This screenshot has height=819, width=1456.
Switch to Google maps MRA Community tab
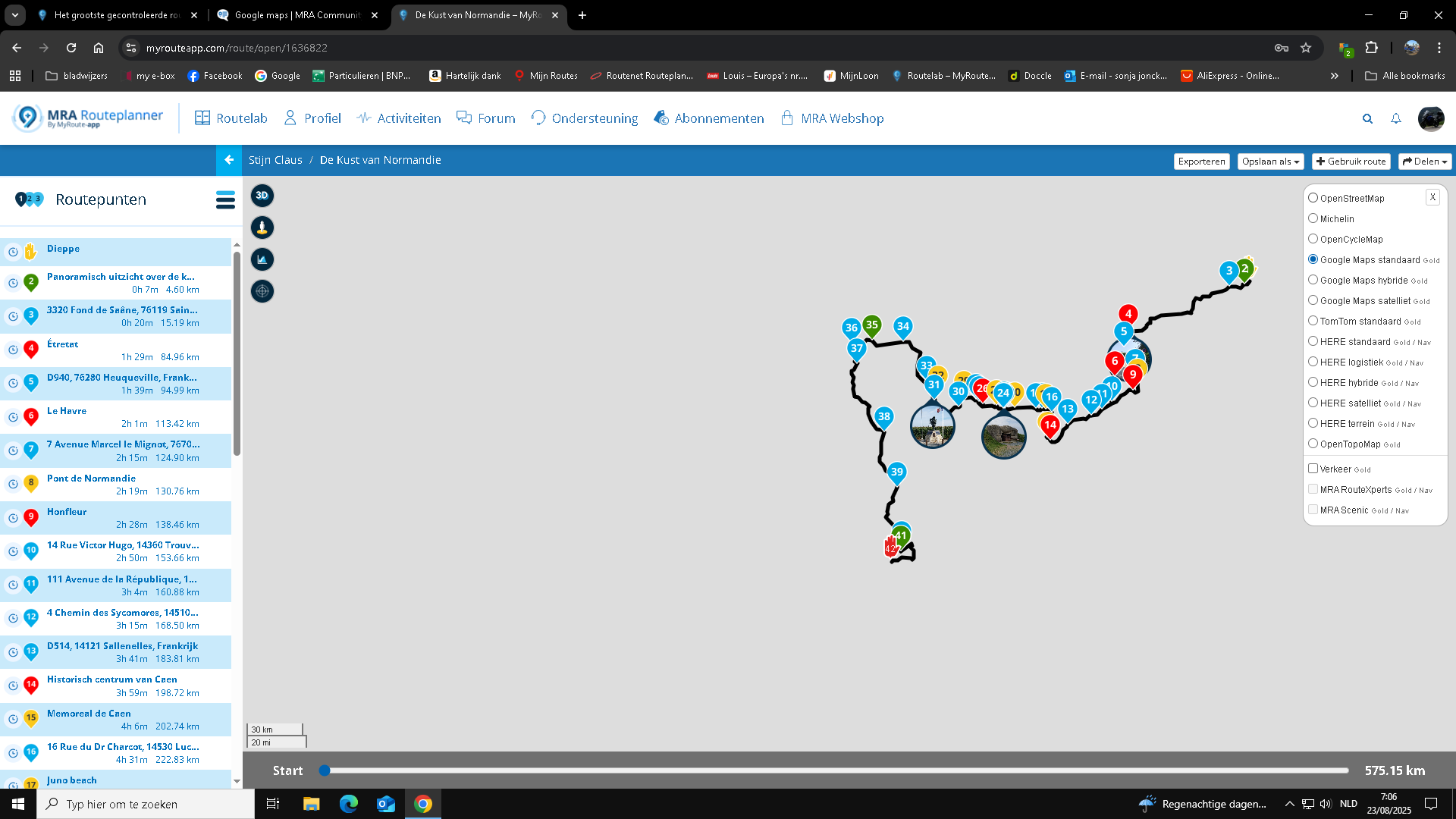coord(297,15)
